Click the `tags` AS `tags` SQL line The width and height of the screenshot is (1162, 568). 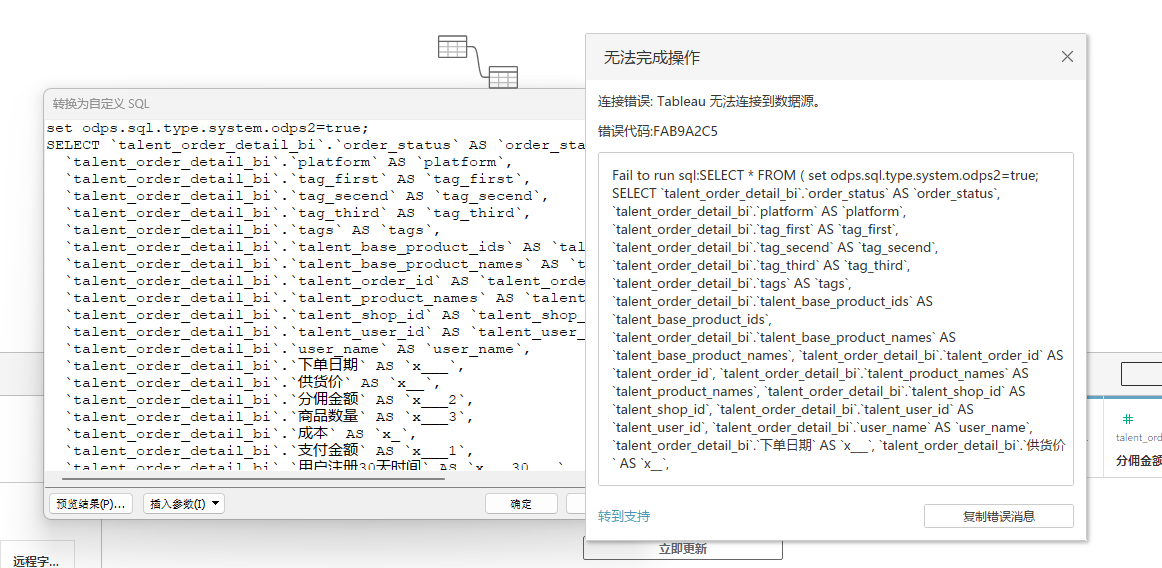(253, 230)
